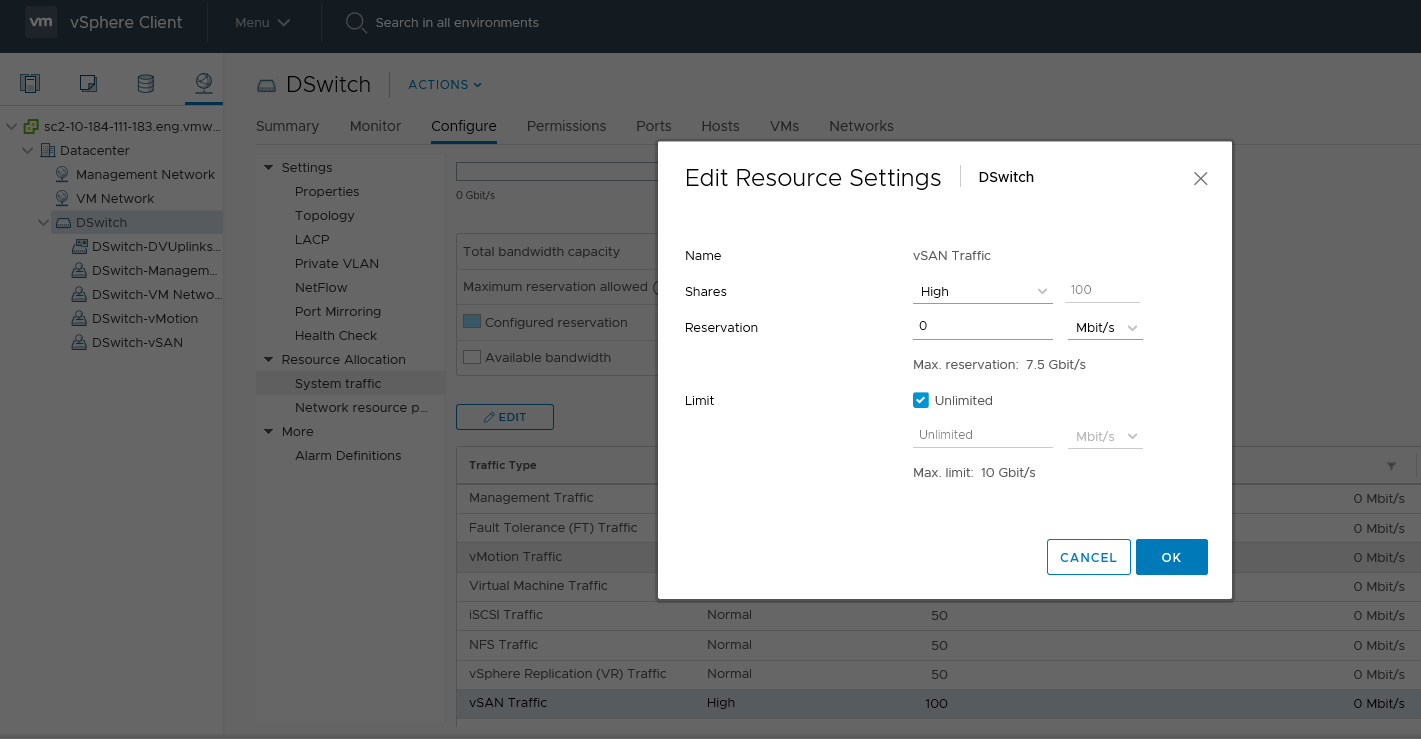The height and width of the screenshot is (739, 1421).
Task: Open the Reservation unit Mbit/s dropdown
Action: (x=1105, y=327)
